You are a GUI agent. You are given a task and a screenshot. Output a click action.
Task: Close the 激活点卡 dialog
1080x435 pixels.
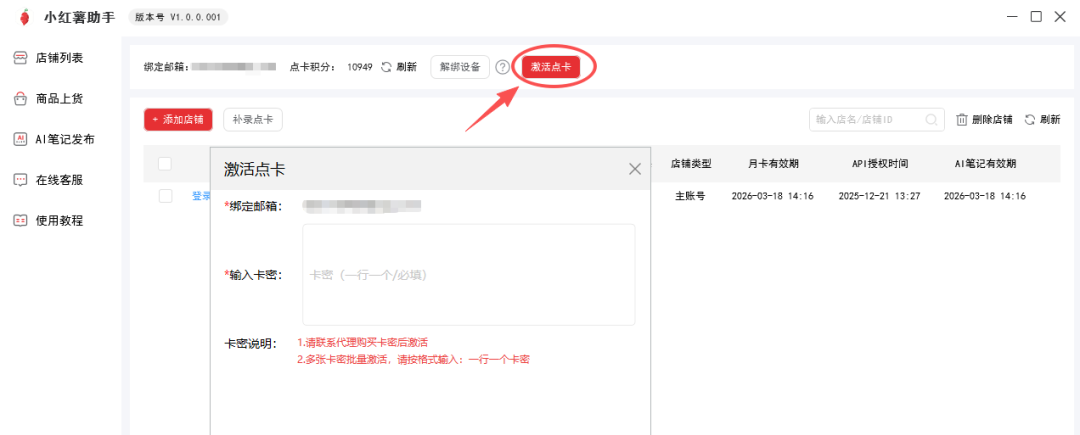coord(635,169)
